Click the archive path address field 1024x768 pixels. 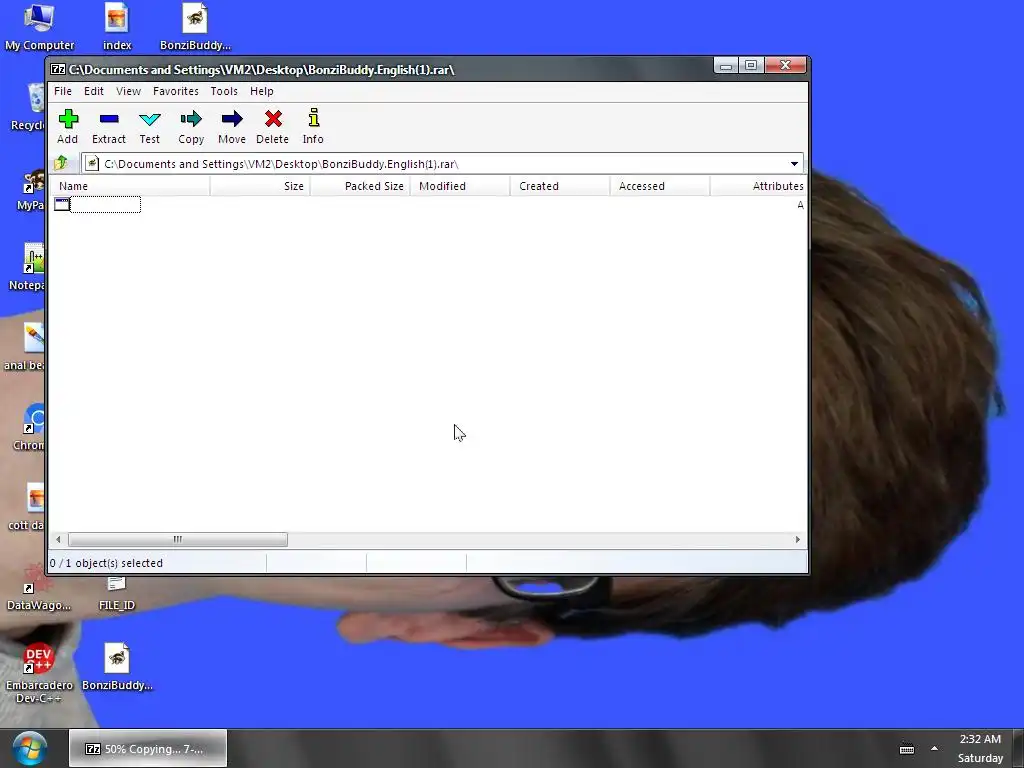(442, 163)
